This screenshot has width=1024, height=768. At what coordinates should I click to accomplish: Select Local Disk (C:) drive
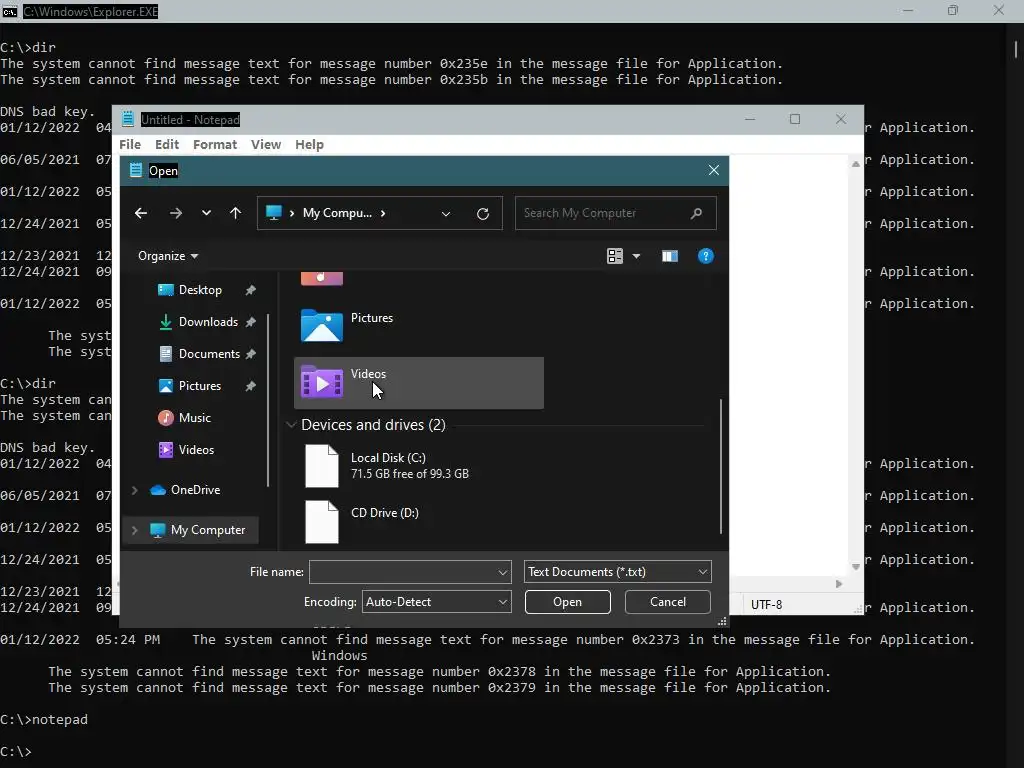(x=418, y=466)
